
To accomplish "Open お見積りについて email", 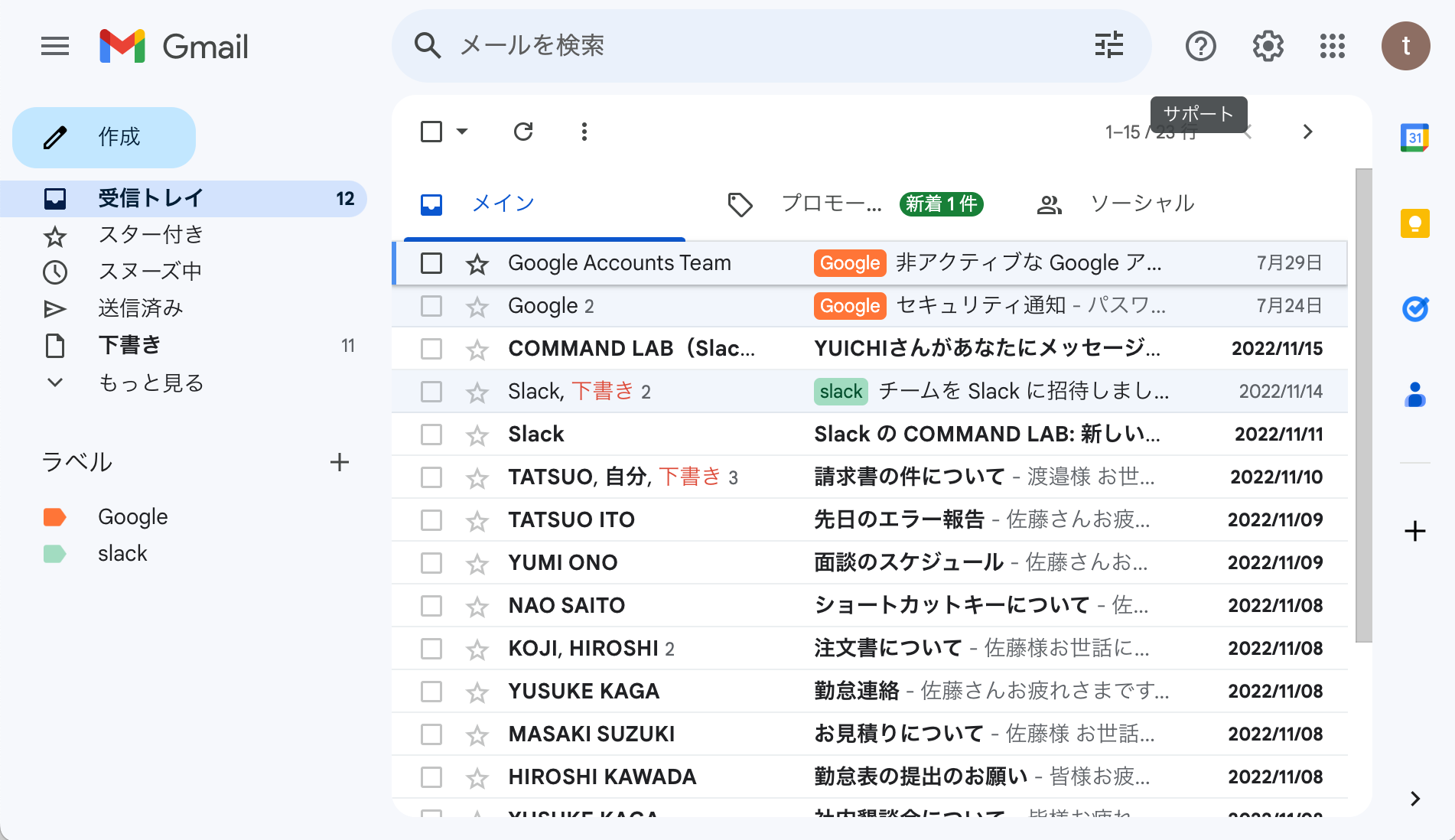I will [870, 734].
